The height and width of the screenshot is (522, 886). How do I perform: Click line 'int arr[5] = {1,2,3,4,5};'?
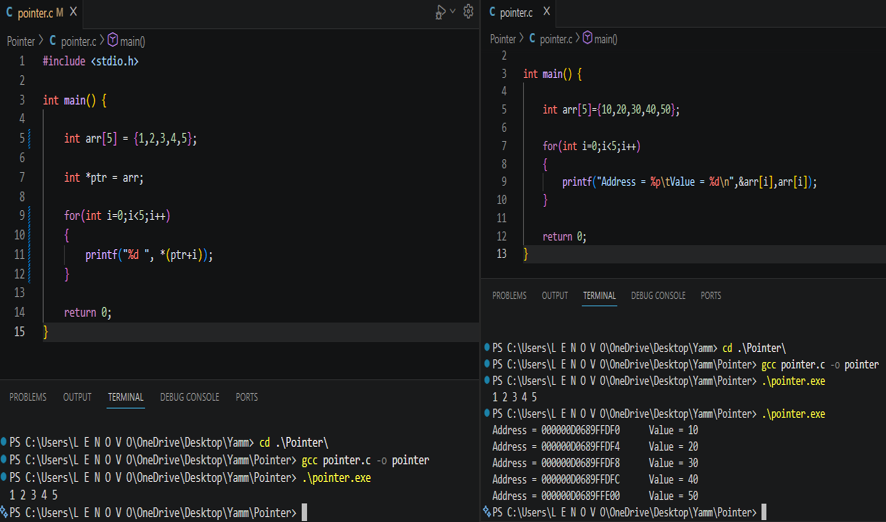tap(131, 138)
